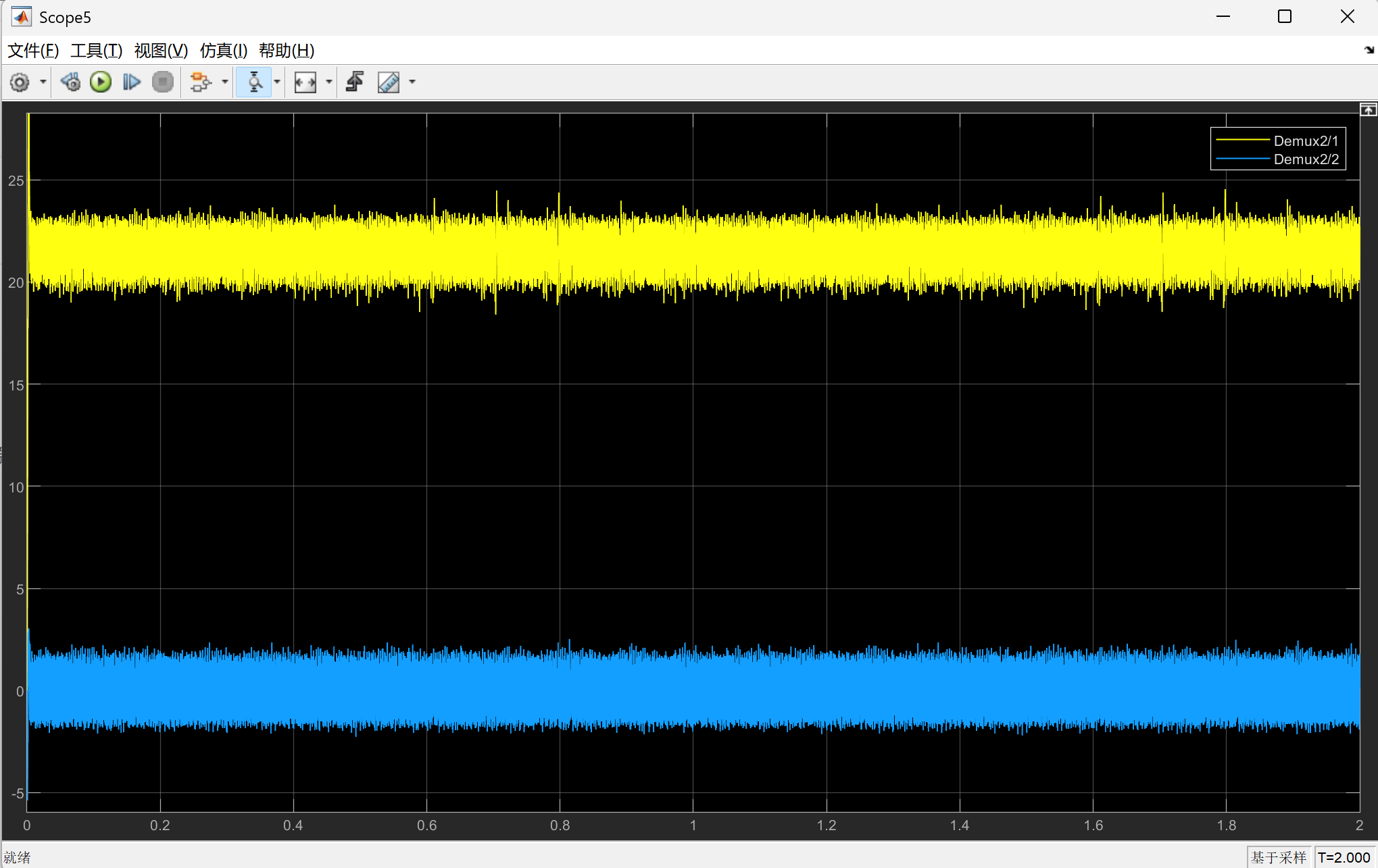Open the 仿真(I) menu

[x=224, y=51]
